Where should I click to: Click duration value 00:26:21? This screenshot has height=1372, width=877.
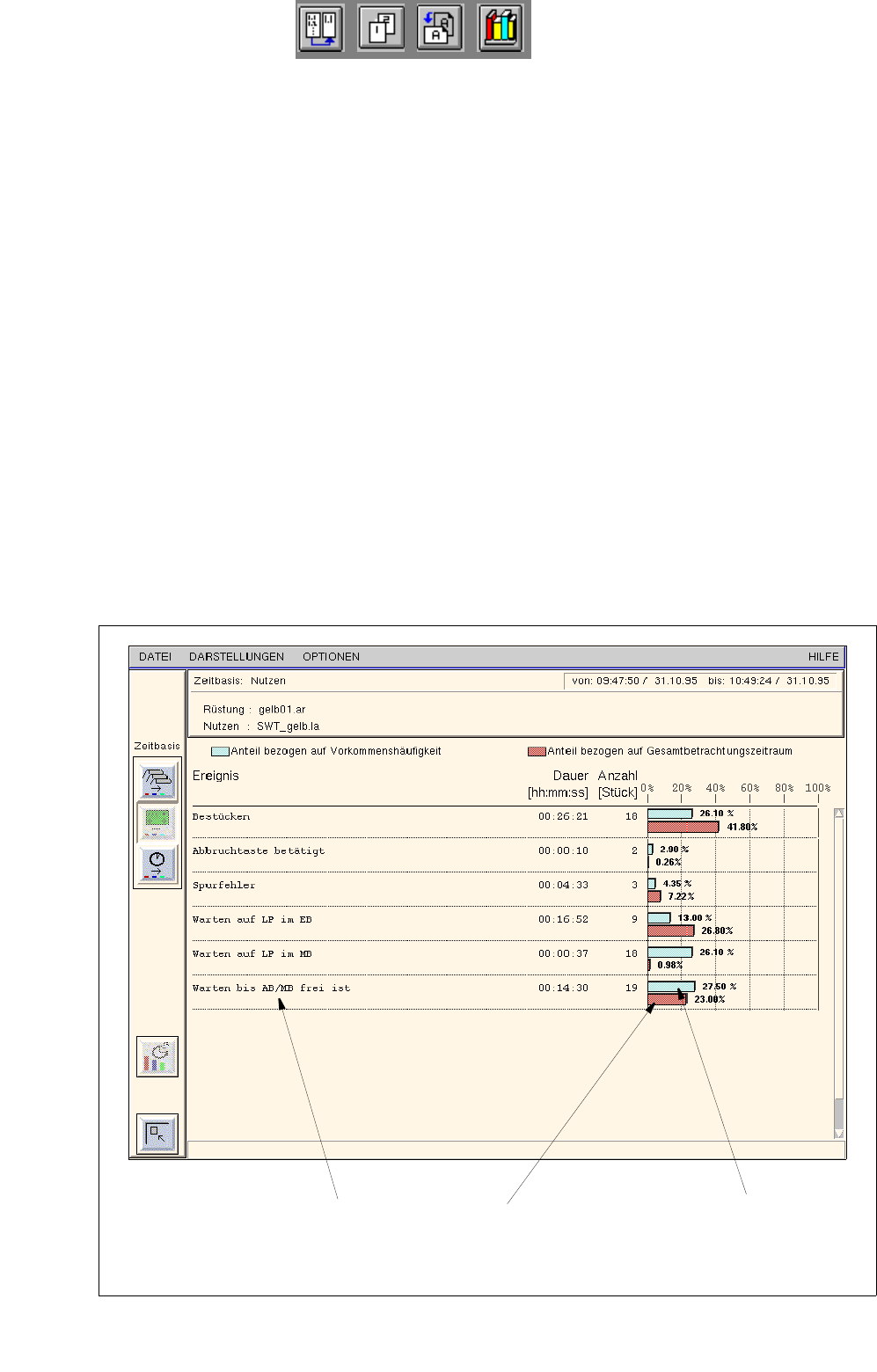click(x=563, y=817)
